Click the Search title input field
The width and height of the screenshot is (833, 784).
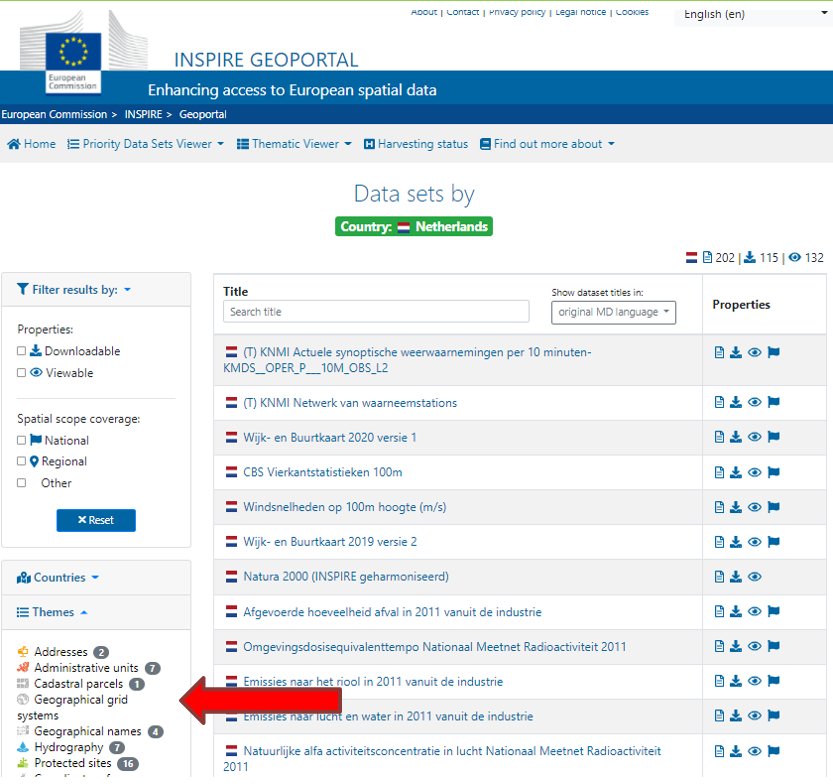tap(376, 311)
